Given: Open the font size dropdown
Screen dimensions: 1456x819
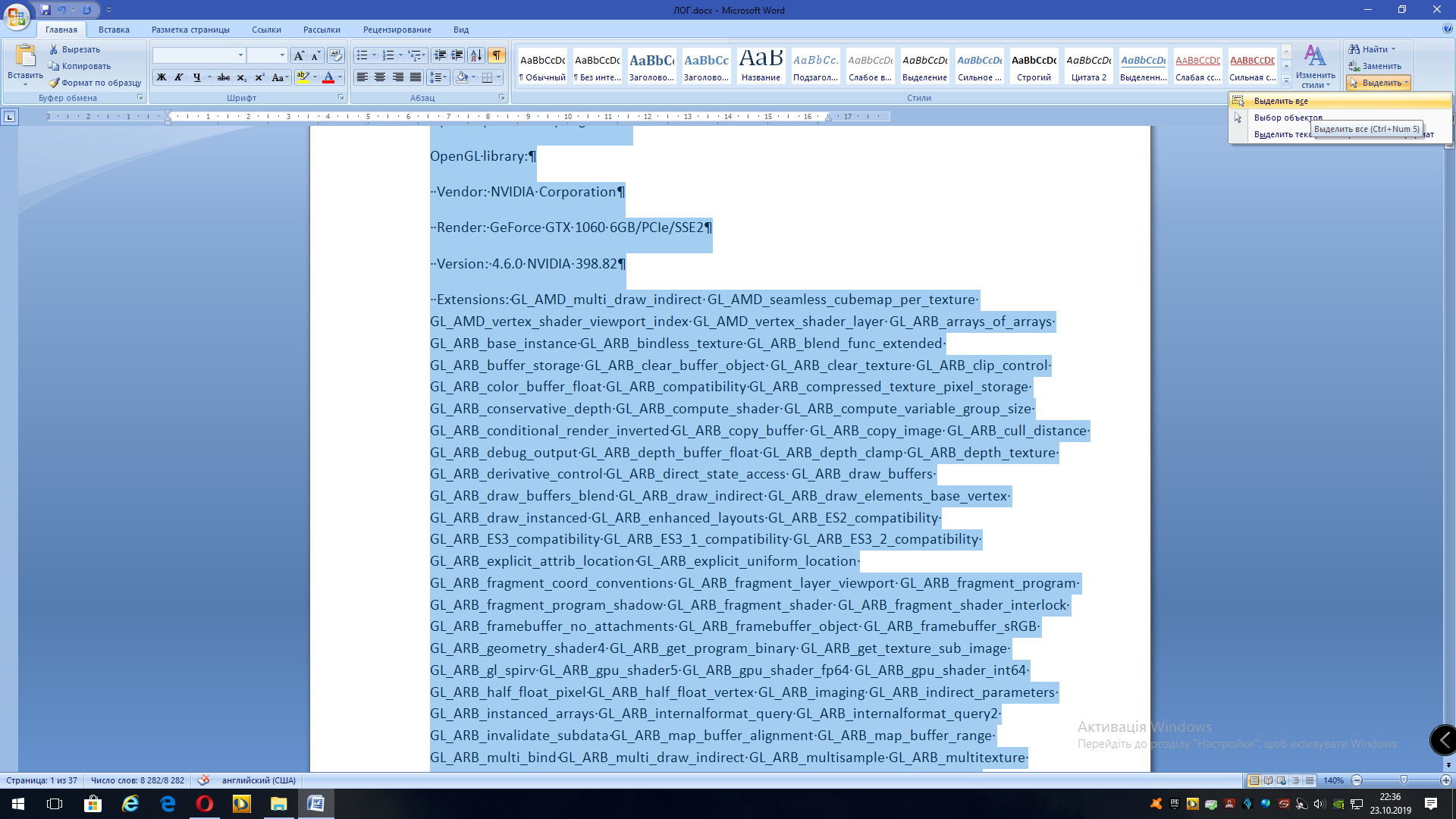Looking at the screenshot, I should pyautogui.click(x=282, y=55).
